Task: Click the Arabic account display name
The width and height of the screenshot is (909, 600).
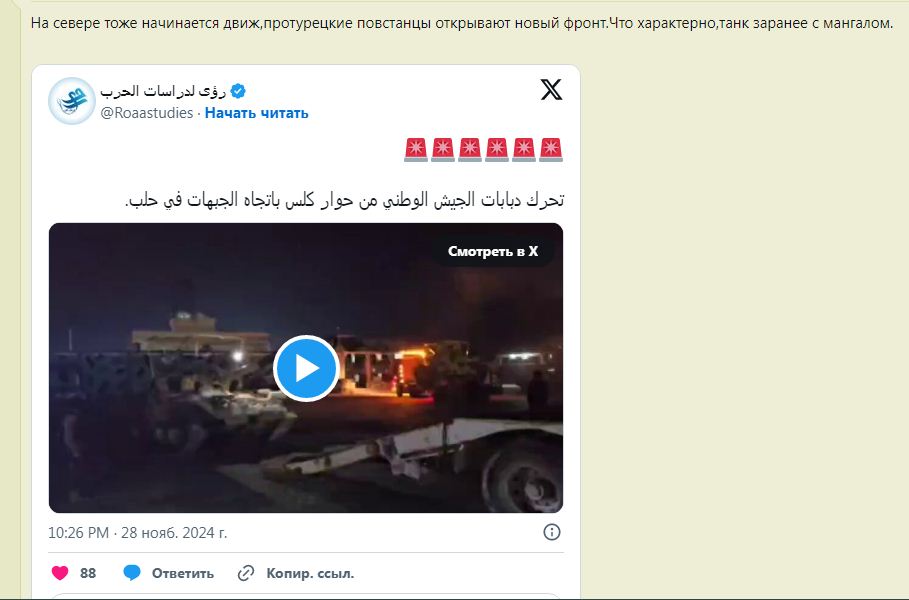Action: click(163, 91)
